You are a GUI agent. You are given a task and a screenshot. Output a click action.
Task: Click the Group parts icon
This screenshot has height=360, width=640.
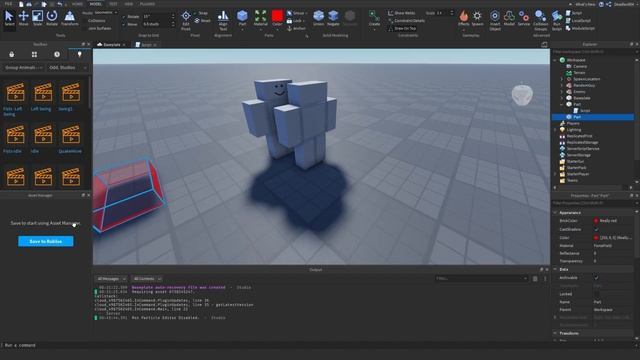tap(289, 13)
